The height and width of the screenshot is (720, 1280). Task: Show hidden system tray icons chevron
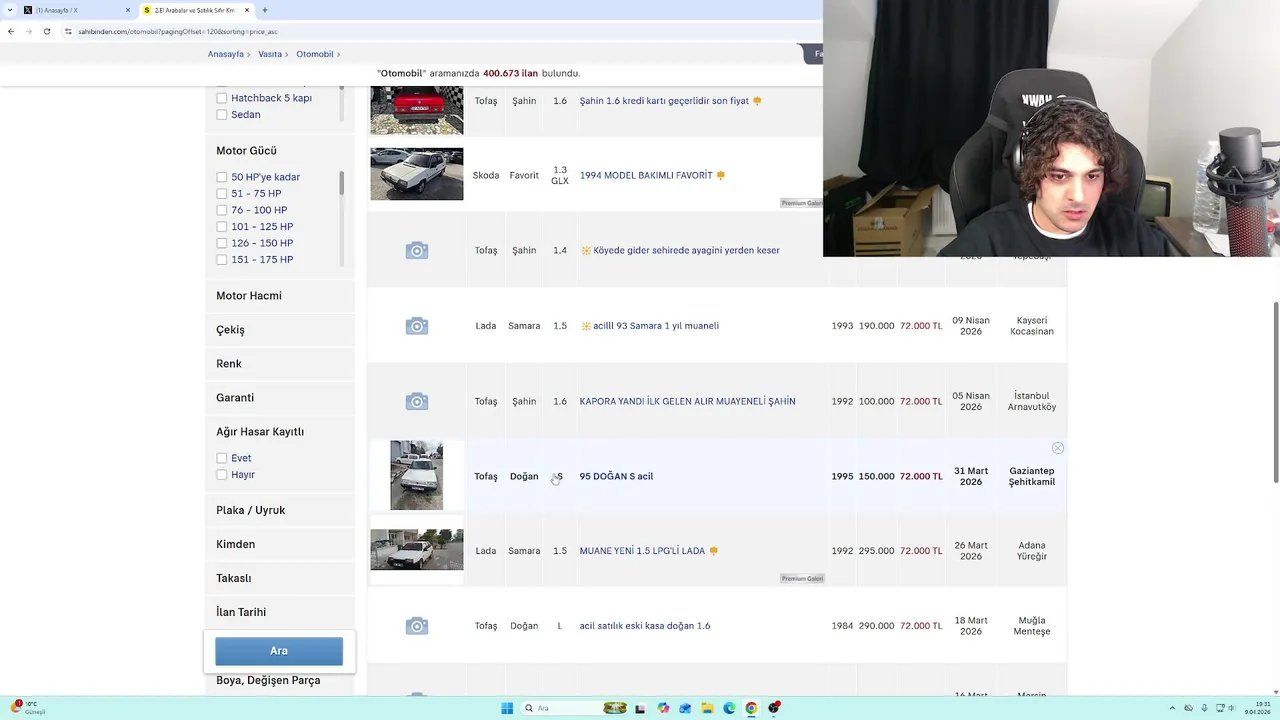point(1174,708)
